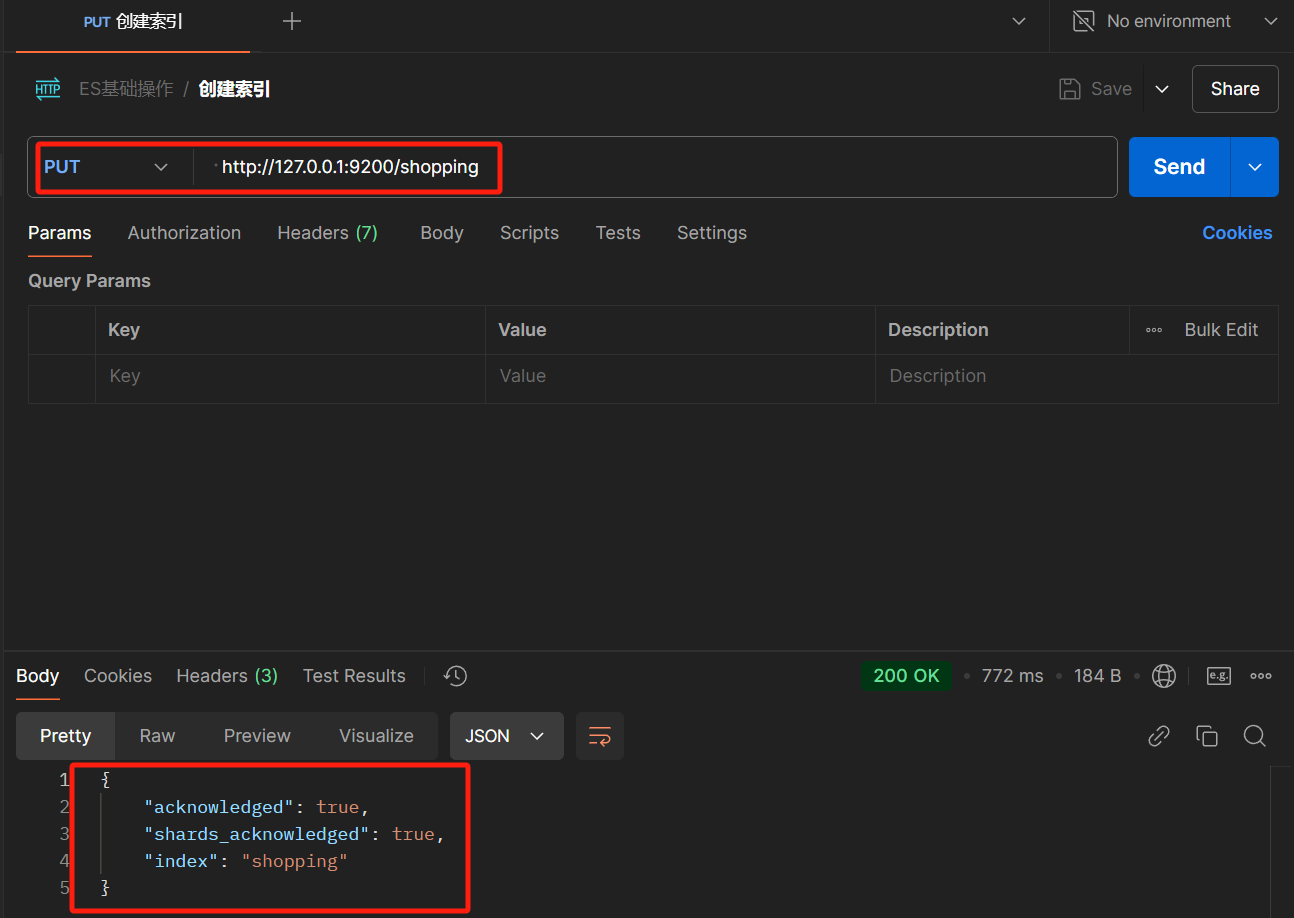Open the PUT method dropdown
The height and width of the screenshot is (918, 1294).
(105, 167)
